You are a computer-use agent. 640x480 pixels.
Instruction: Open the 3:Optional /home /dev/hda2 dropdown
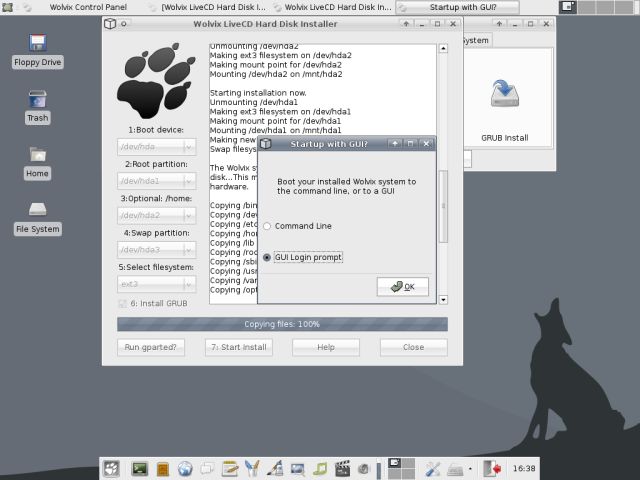point(156,215)
